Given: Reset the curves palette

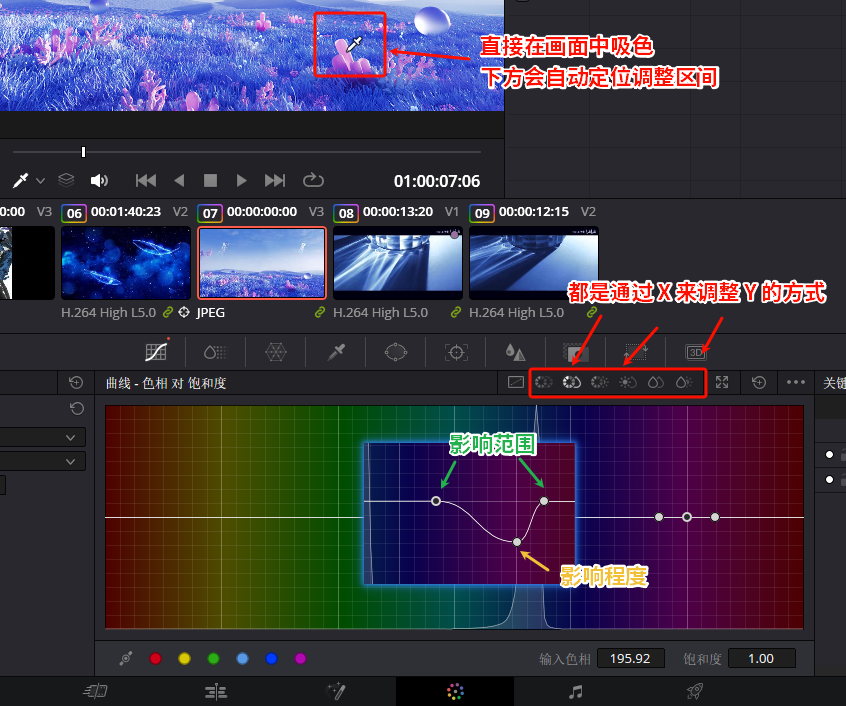Looking at the screenshot, I should tap(759, 382).
